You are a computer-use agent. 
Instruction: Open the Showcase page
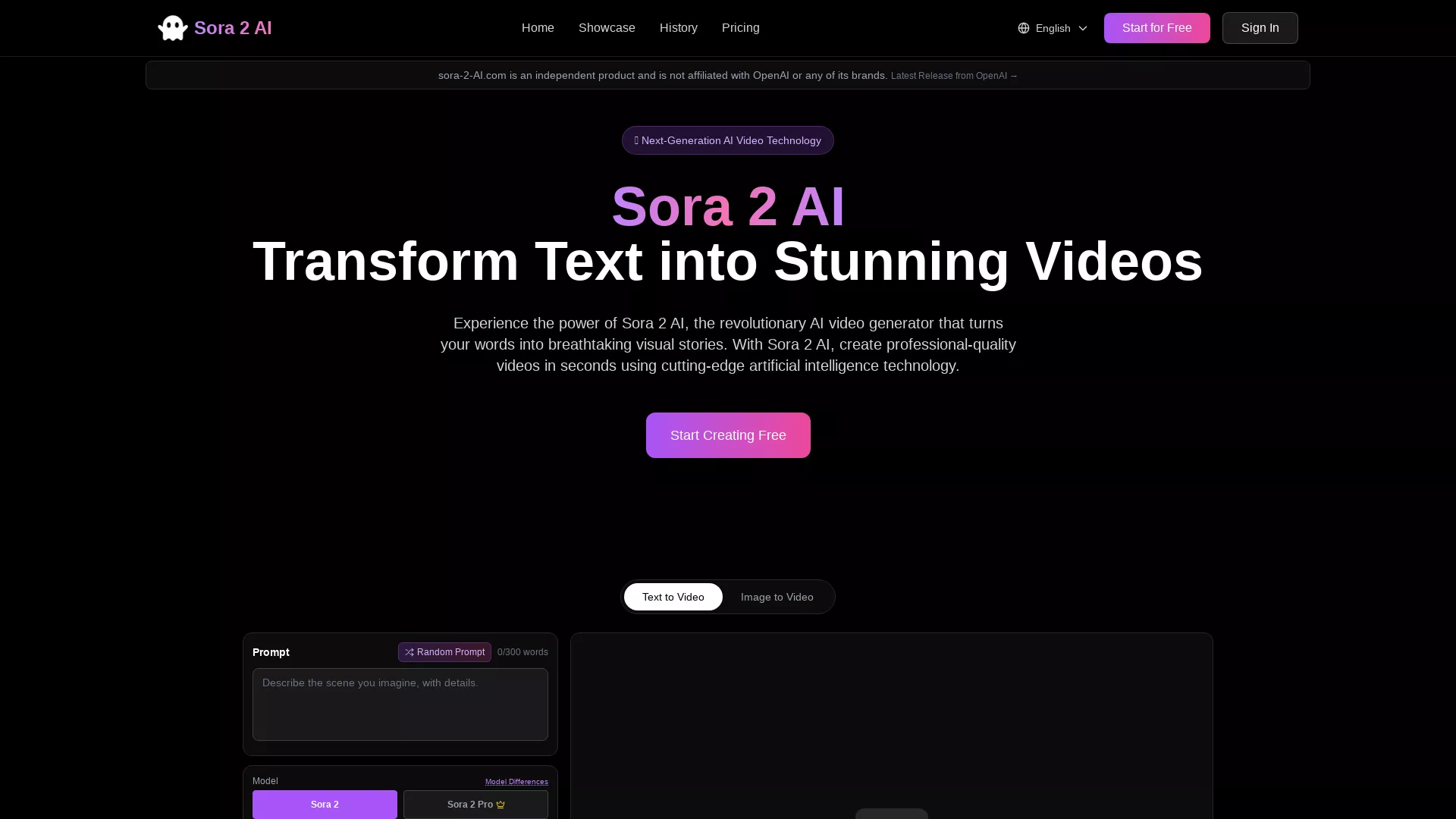(607, 28)
